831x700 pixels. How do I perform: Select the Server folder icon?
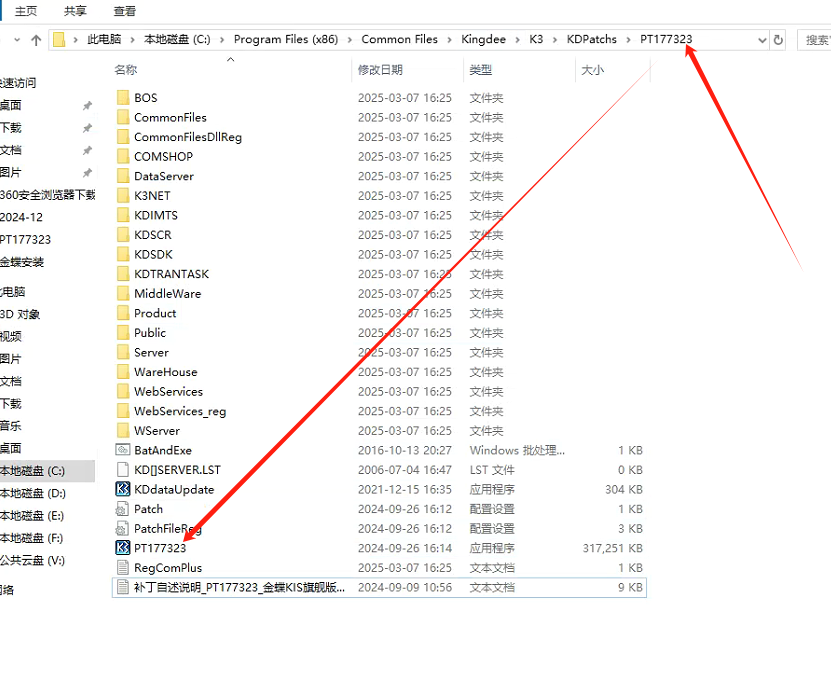point(123,352)
